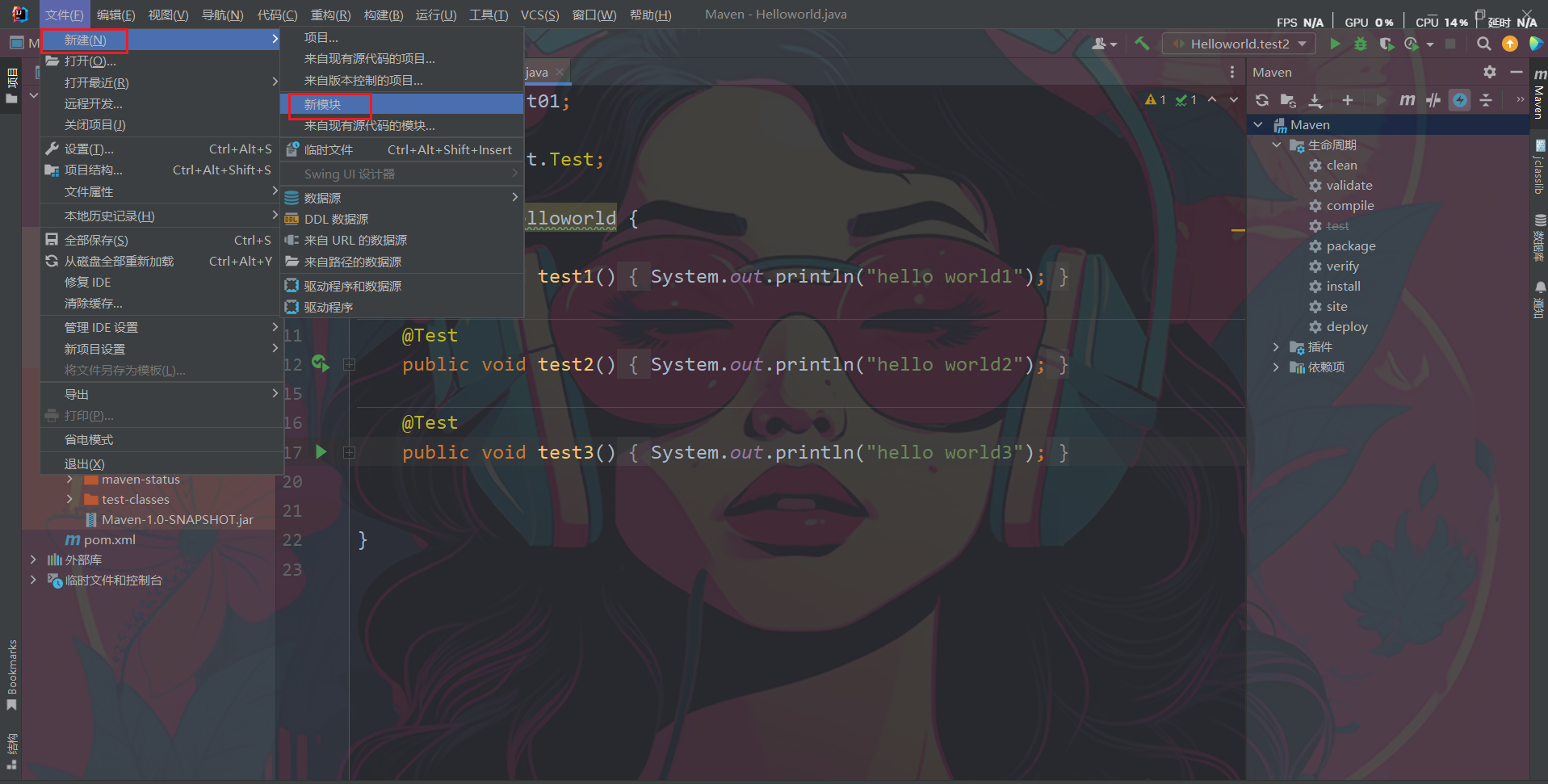Toggle 省电模式 in the File menu
Screen dimensions: 1548x784
162,440
